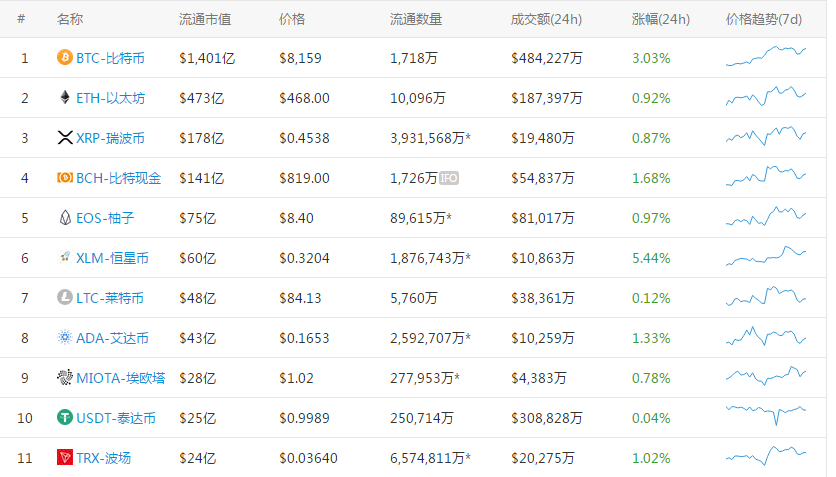View the BTC 7-day price trend chart

766,58
